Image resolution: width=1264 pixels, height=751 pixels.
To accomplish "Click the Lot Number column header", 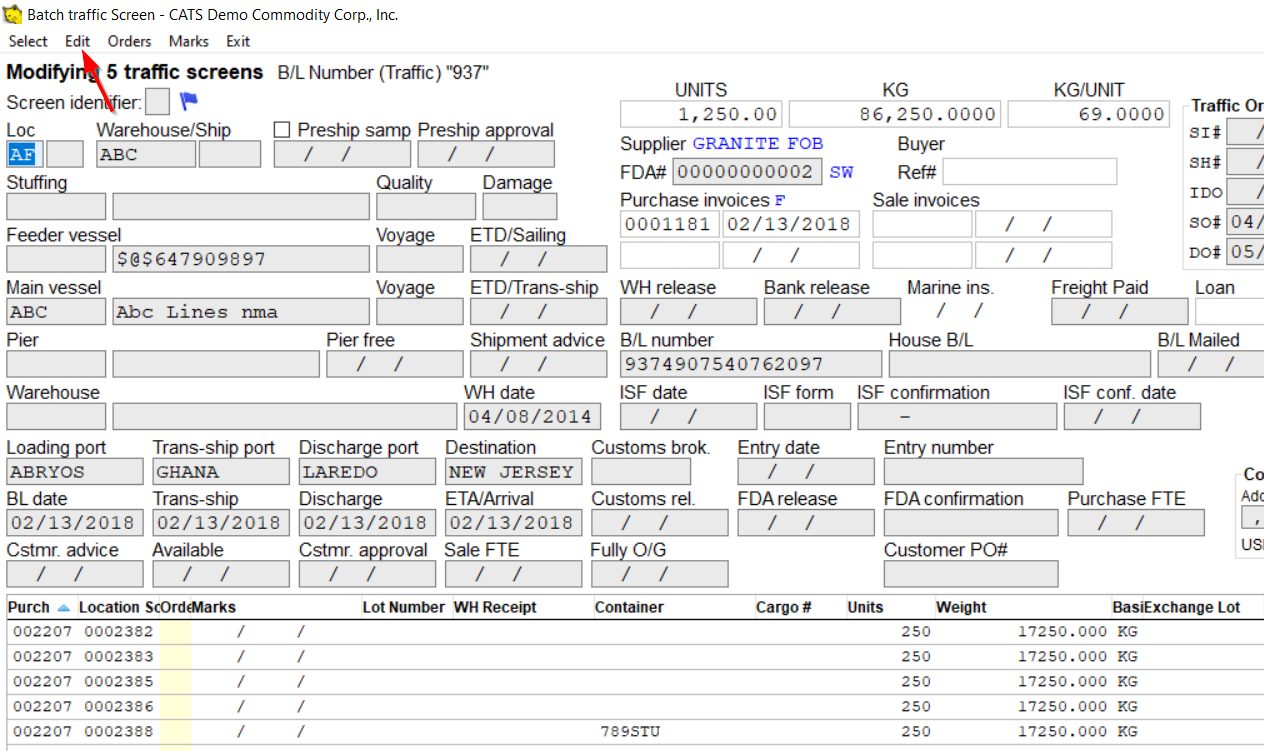I will point(404,607).
